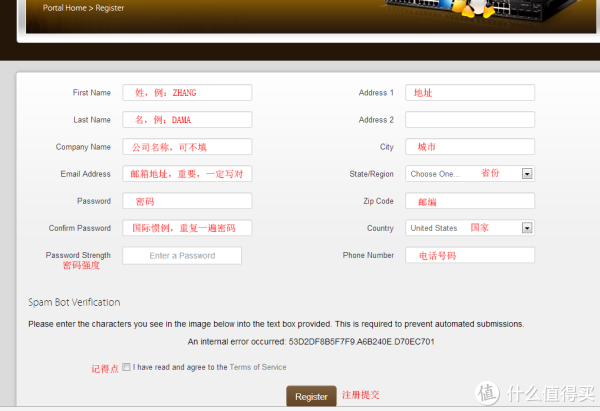Click the Zip Code input box
600x411 pixels.
click(469, 201)
